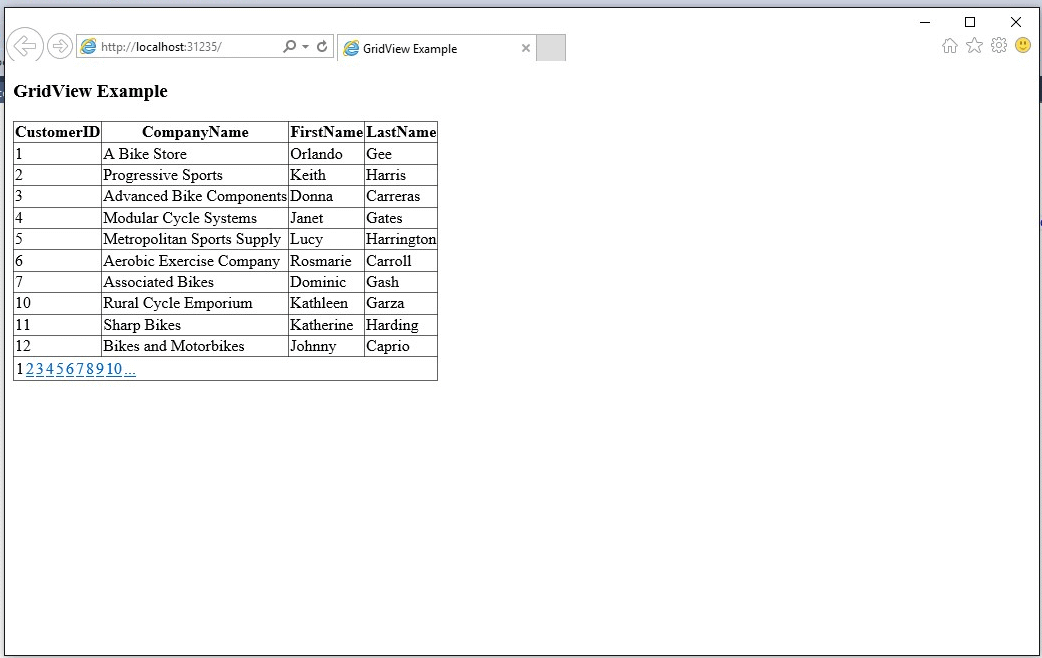Click the Home icon

coord(950,45)
